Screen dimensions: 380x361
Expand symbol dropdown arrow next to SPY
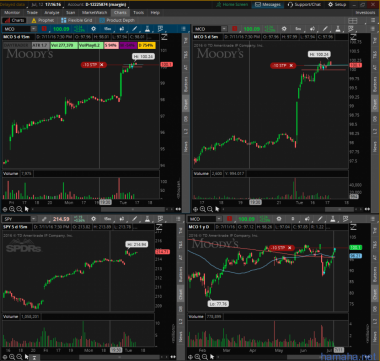tap(34, 219)
